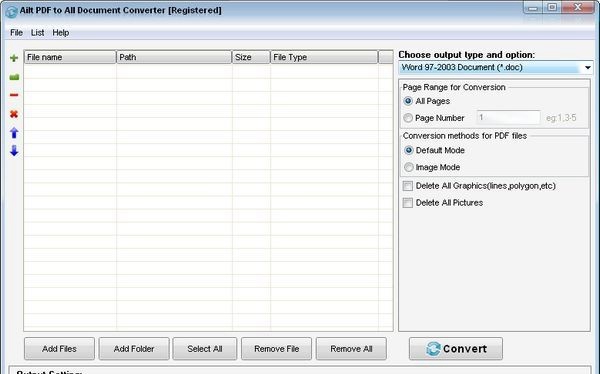This screenshot has width=600, height=374.
Task: Click the Add Files button
Action: pyautogui.click(x=59, y=349)
